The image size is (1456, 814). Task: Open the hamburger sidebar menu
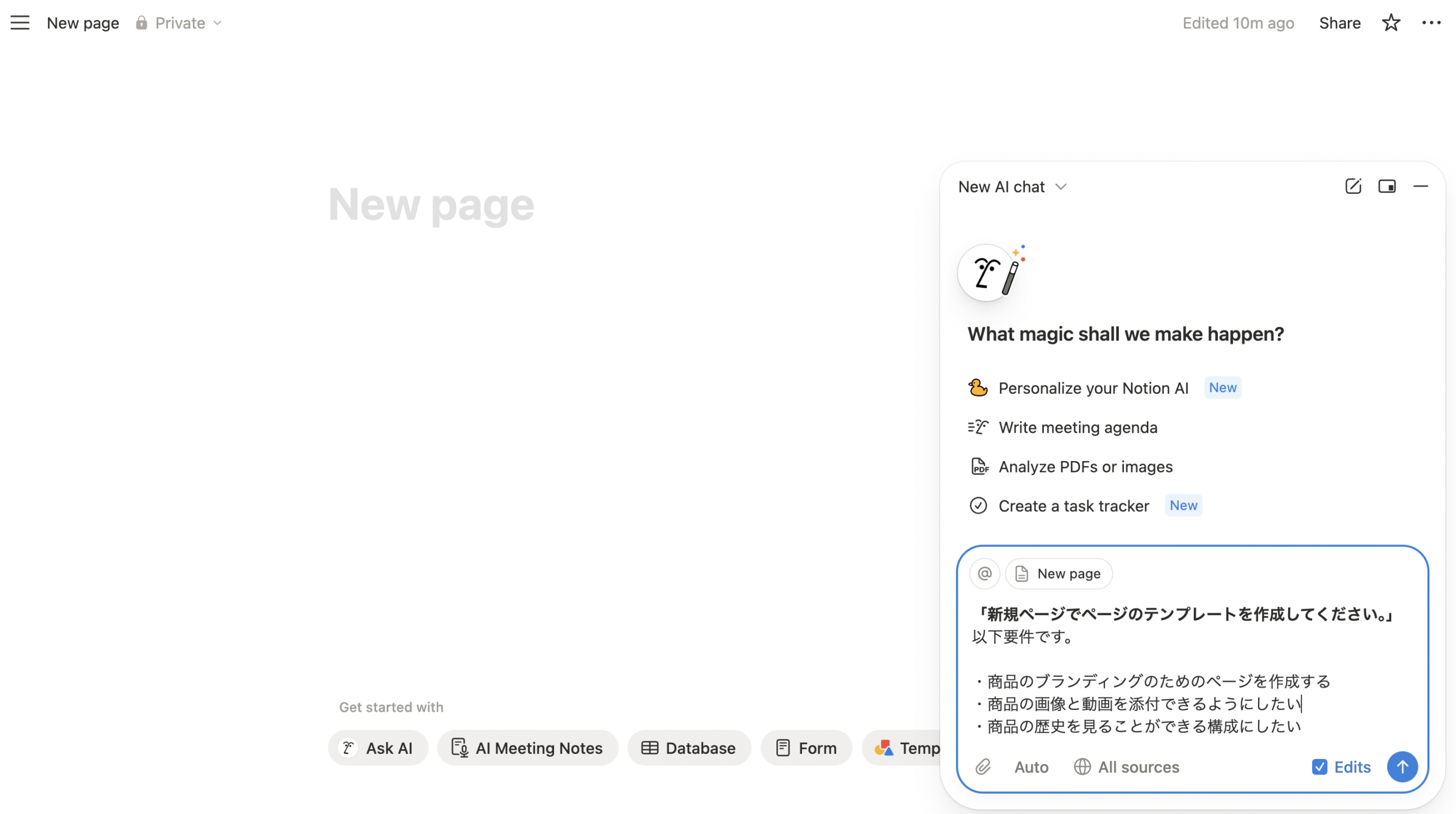(20, 23)
